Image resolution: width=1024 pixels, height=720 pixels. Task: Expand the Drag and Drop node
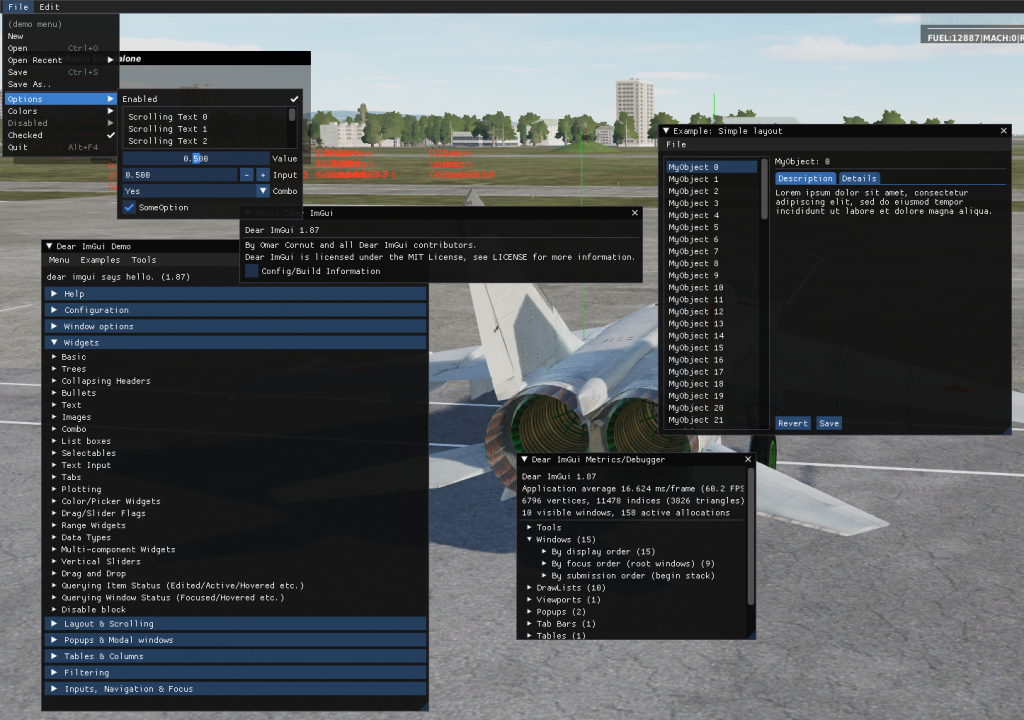(55, 574)
